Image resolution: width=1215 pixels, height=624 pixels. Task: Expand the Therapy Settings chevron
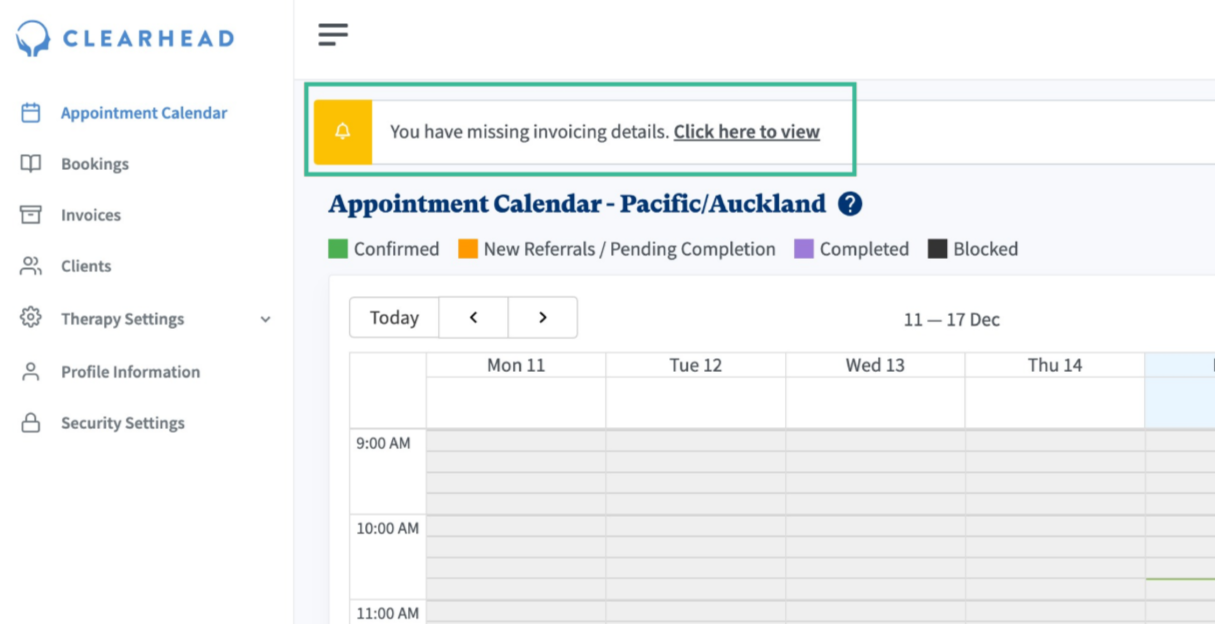click(x=265, y=319)
